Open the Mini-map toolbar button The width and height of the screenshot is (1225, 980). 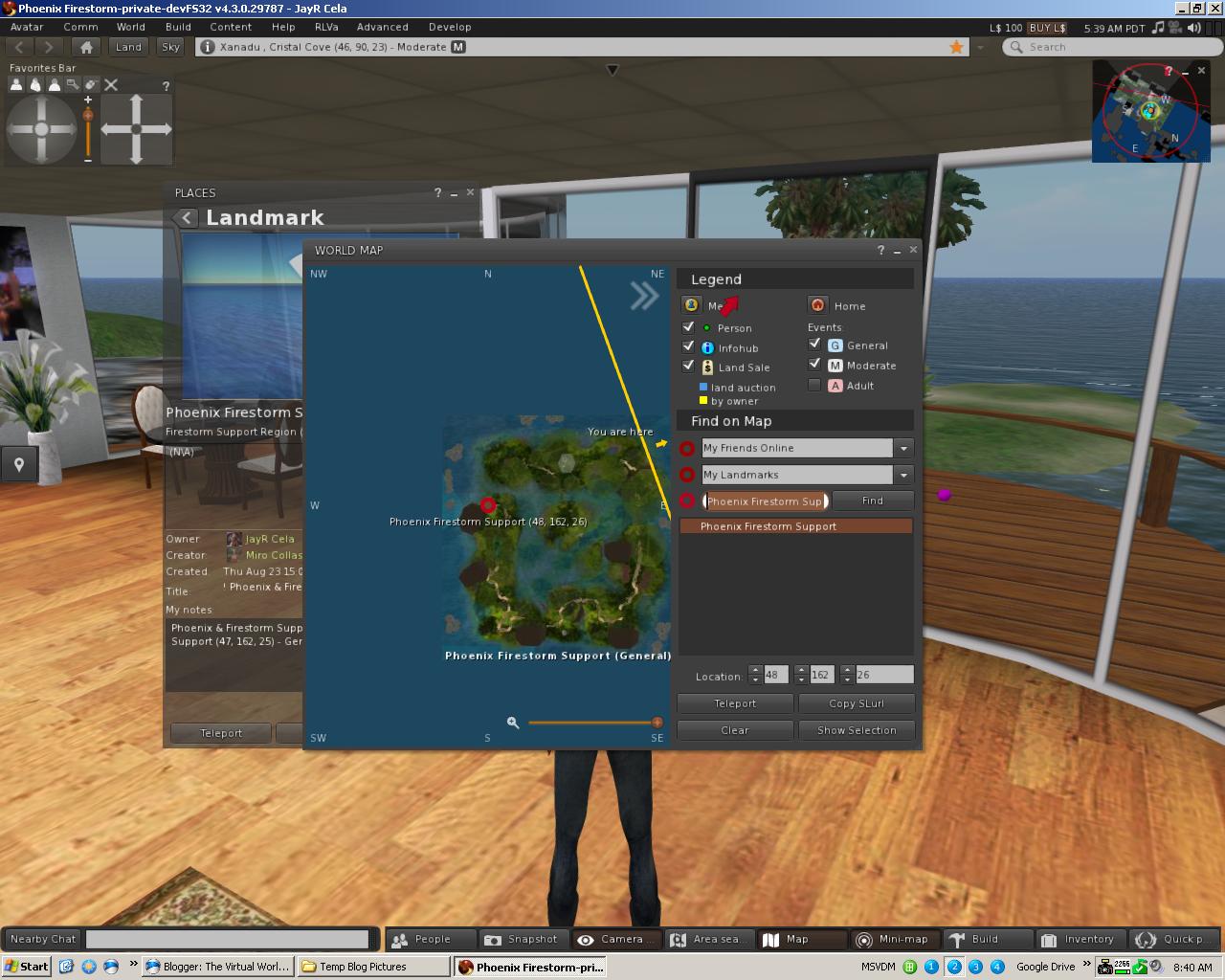(x=894, y=939)
